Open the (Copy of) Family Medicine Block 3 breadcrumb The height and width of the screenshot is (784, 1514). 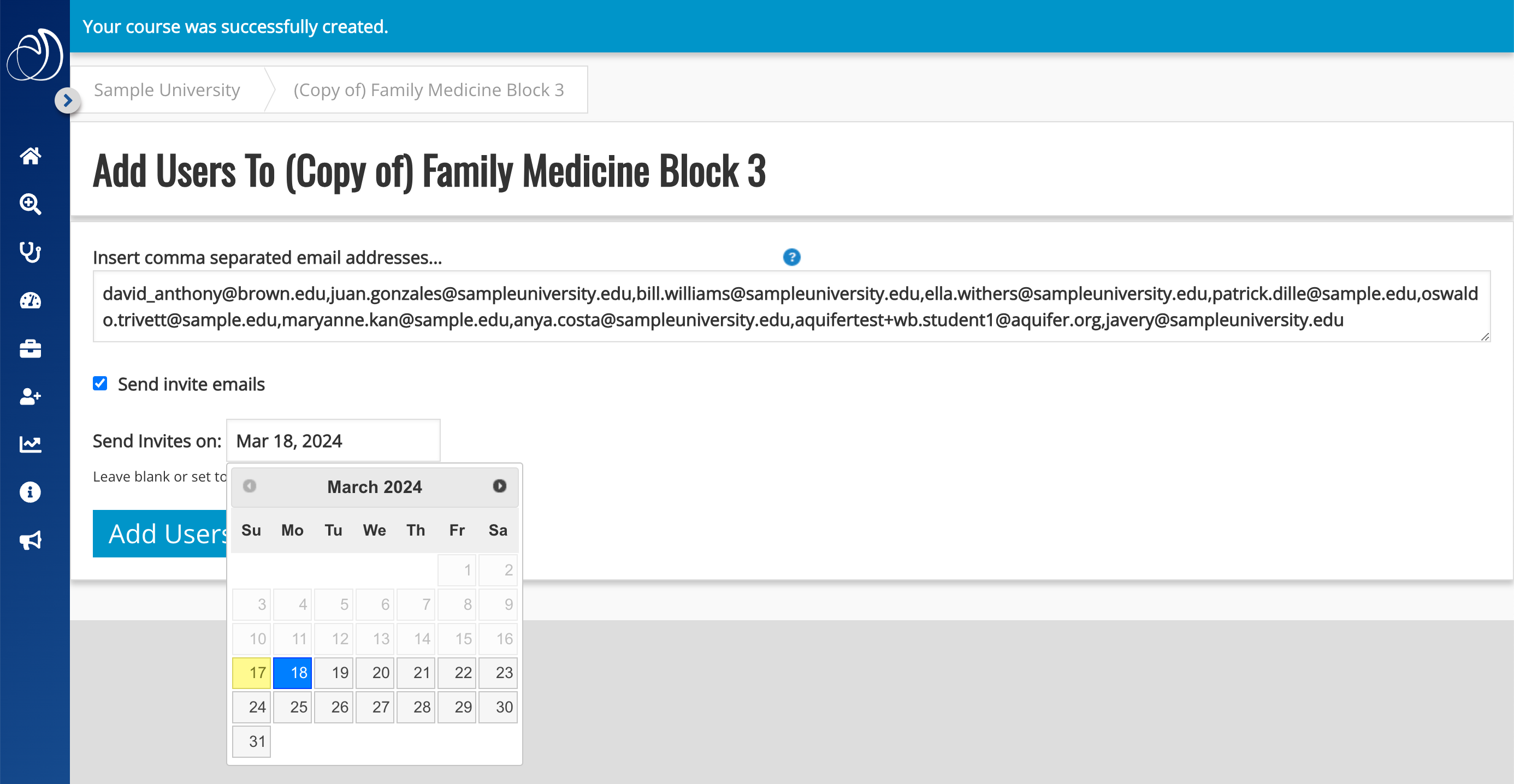click(428, 90)
